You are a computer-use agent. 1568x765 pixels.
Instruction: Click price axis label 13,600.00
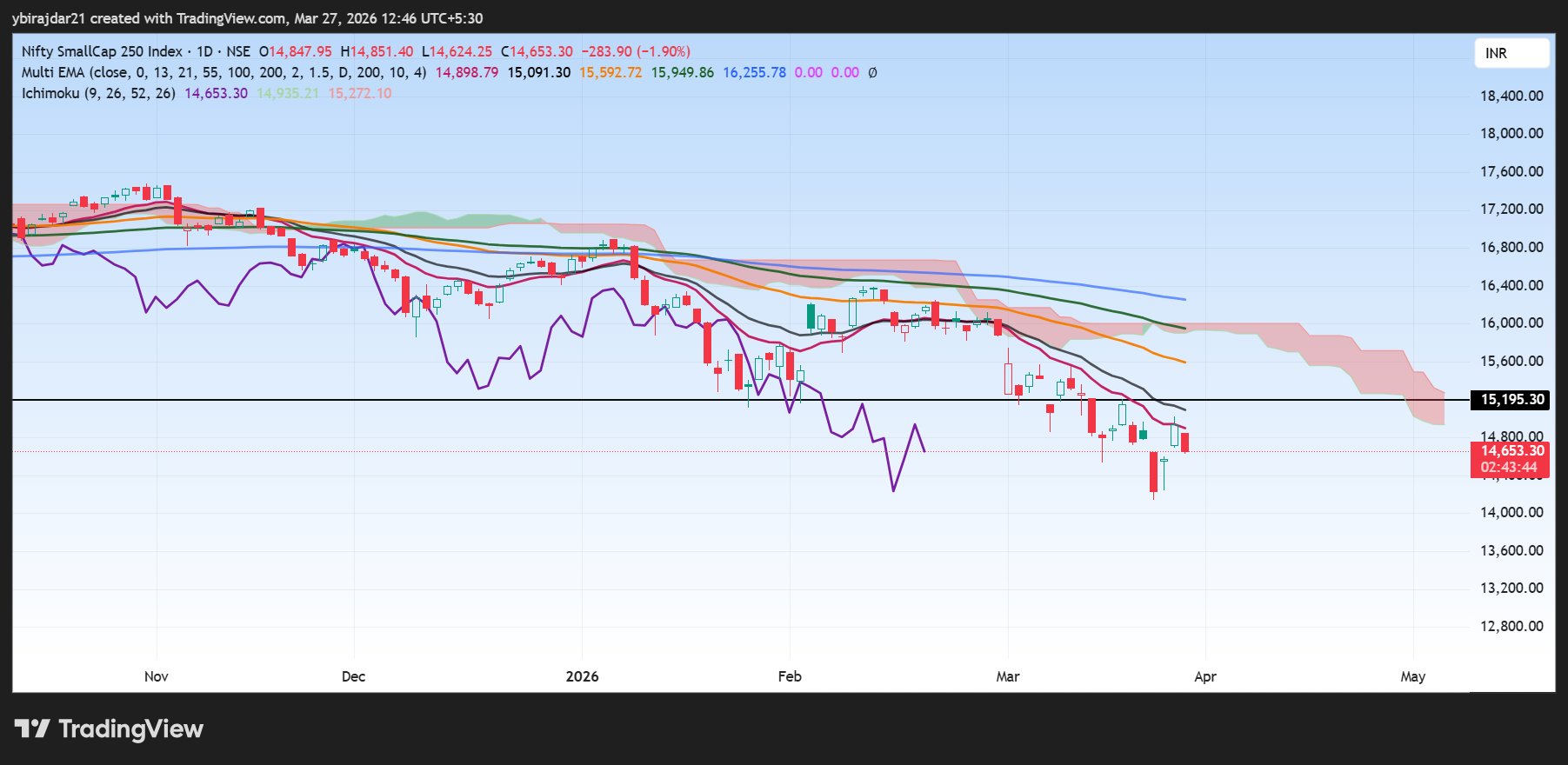1511,550
